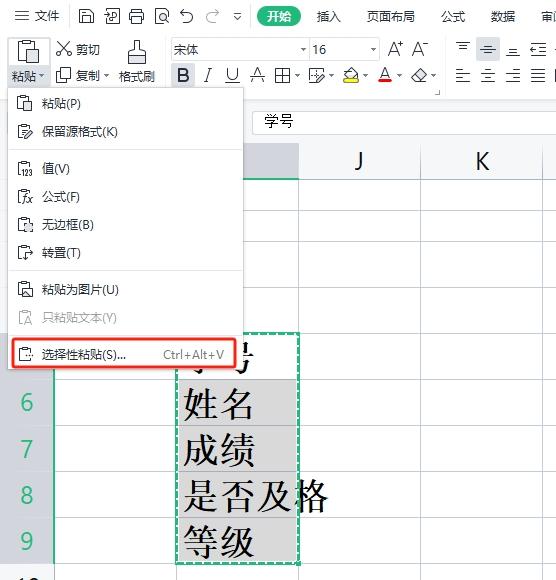Click the large 粘贴 clipboard icon
This screenshot has height=580, width=556.
point(28,52)
